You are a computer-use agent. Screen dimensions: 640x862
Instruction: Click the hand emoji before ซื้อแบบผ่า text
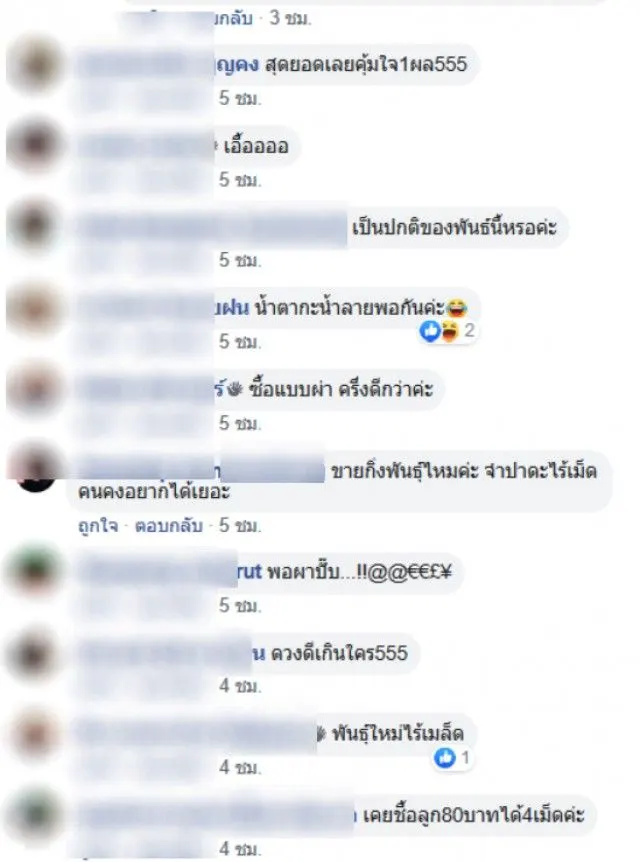[235, 390]
